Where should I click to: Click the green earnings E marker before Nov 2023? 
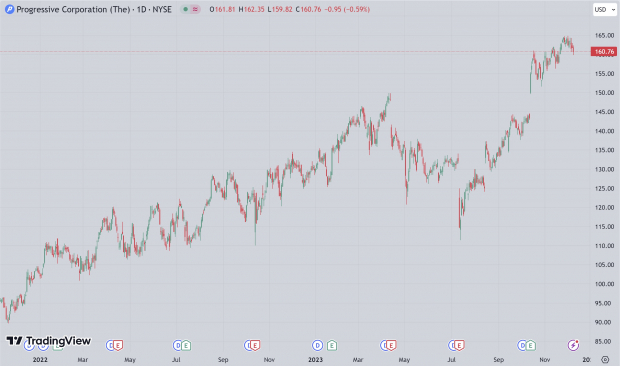click(x=531, y=345)
